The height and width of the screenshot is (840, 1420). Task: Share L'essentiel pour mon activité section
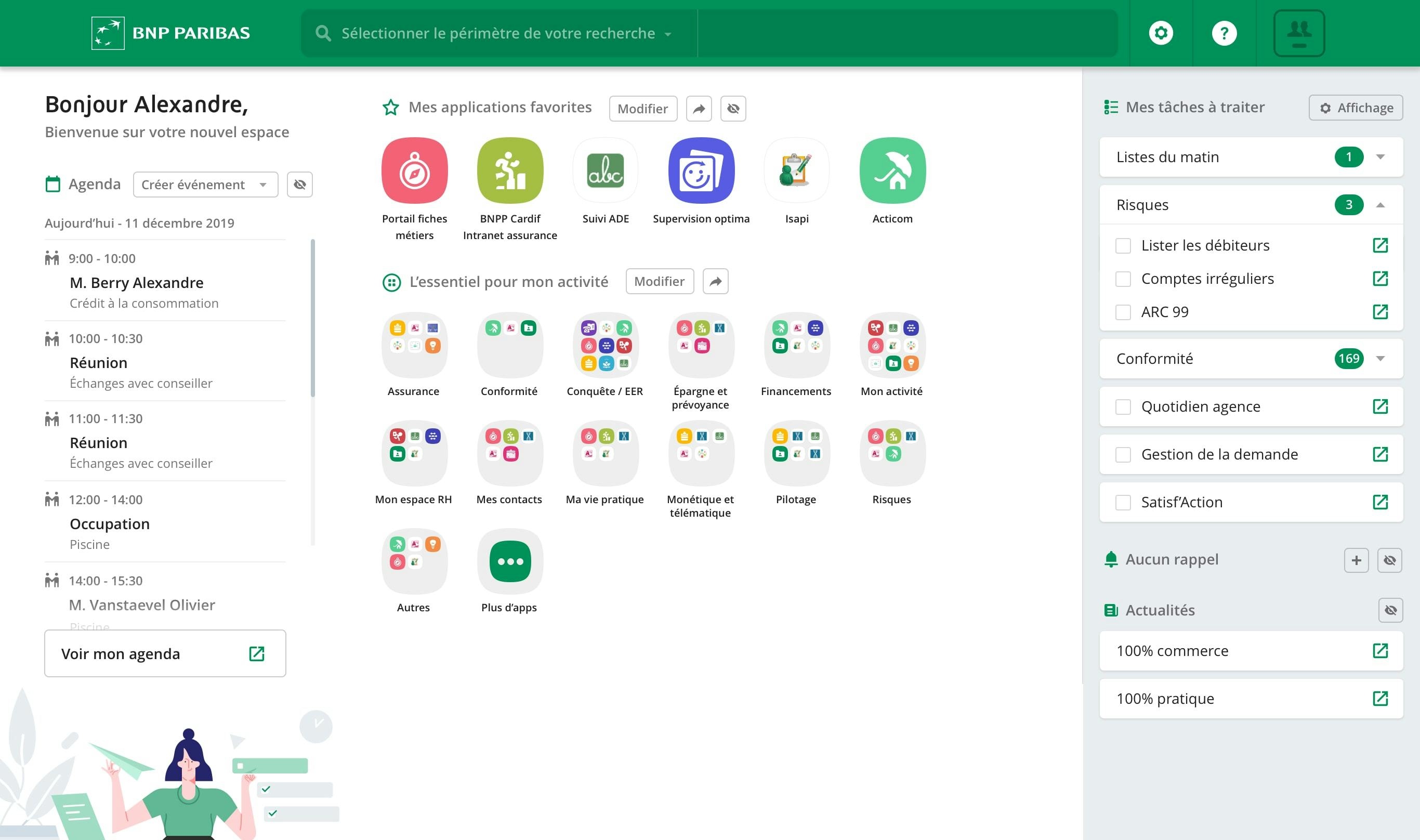click(715, 281)
